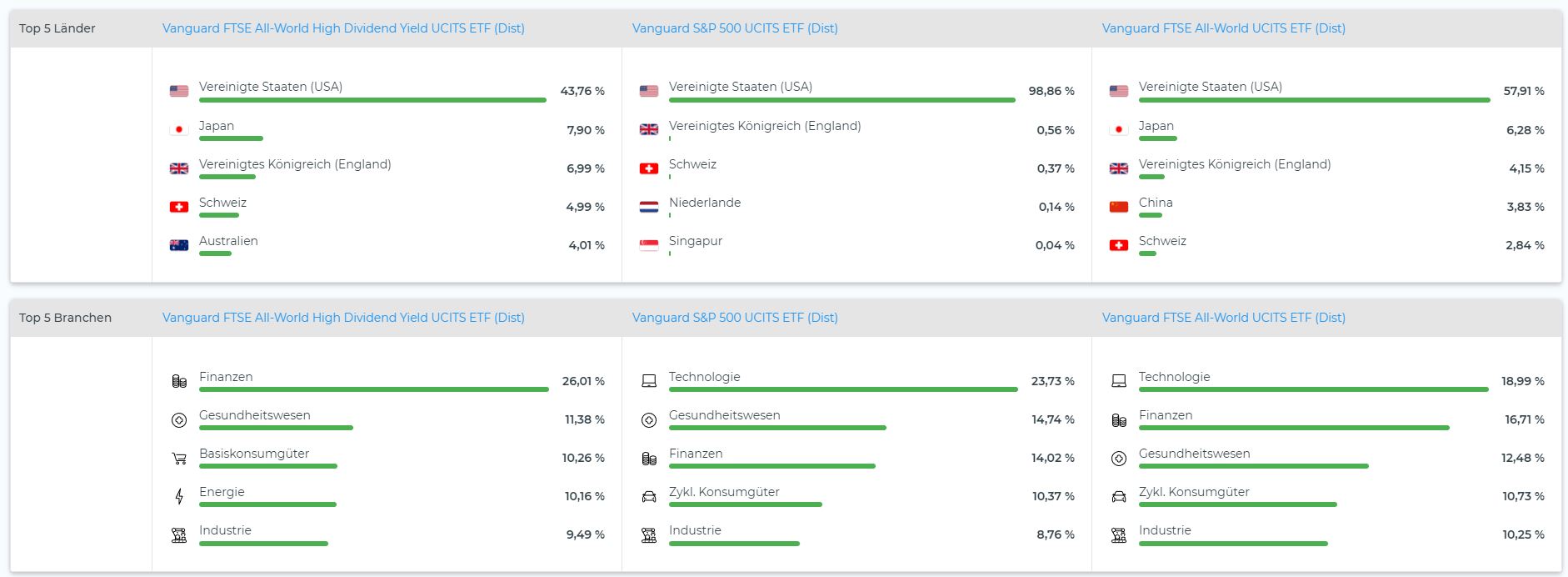1568x577 pixels.
Task: Click the 0,04 % value
Action: [1055, 245]
